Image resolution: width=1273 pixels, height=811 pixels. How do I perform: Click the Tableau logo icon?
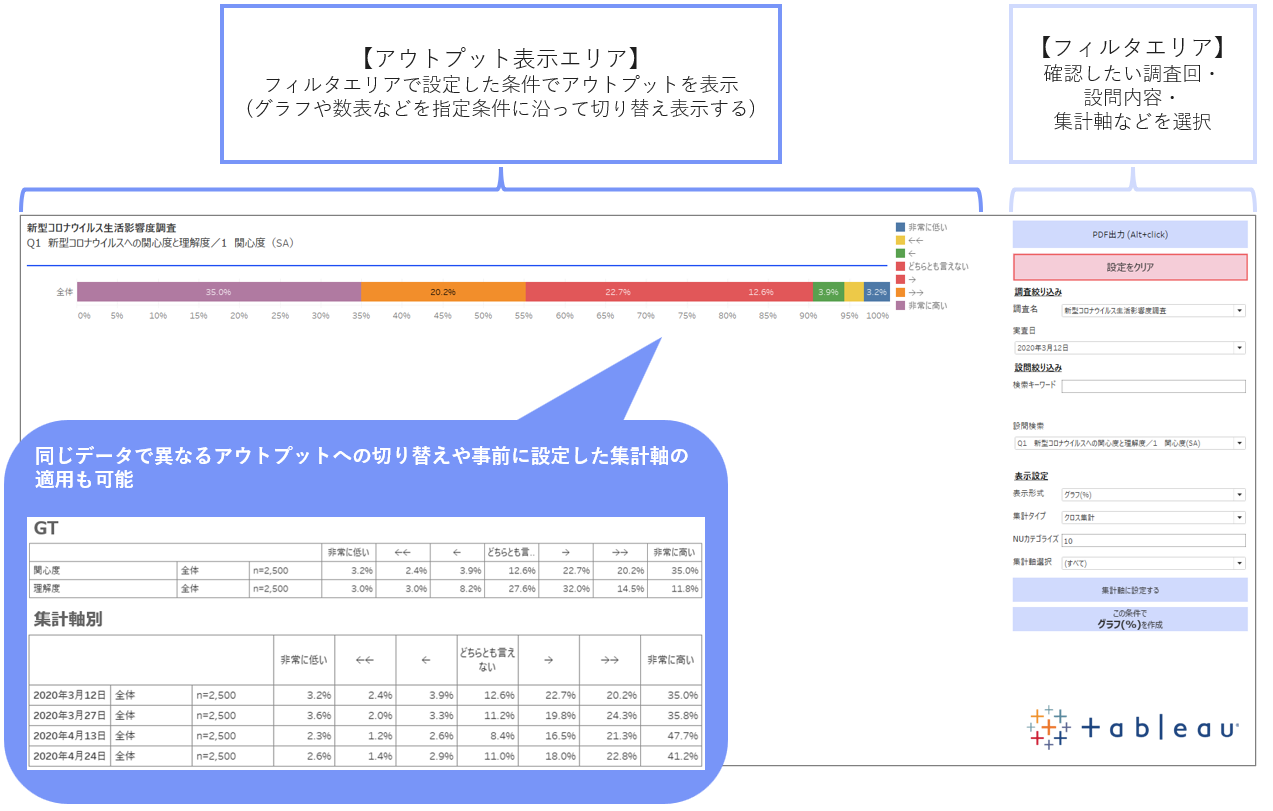1048,728
